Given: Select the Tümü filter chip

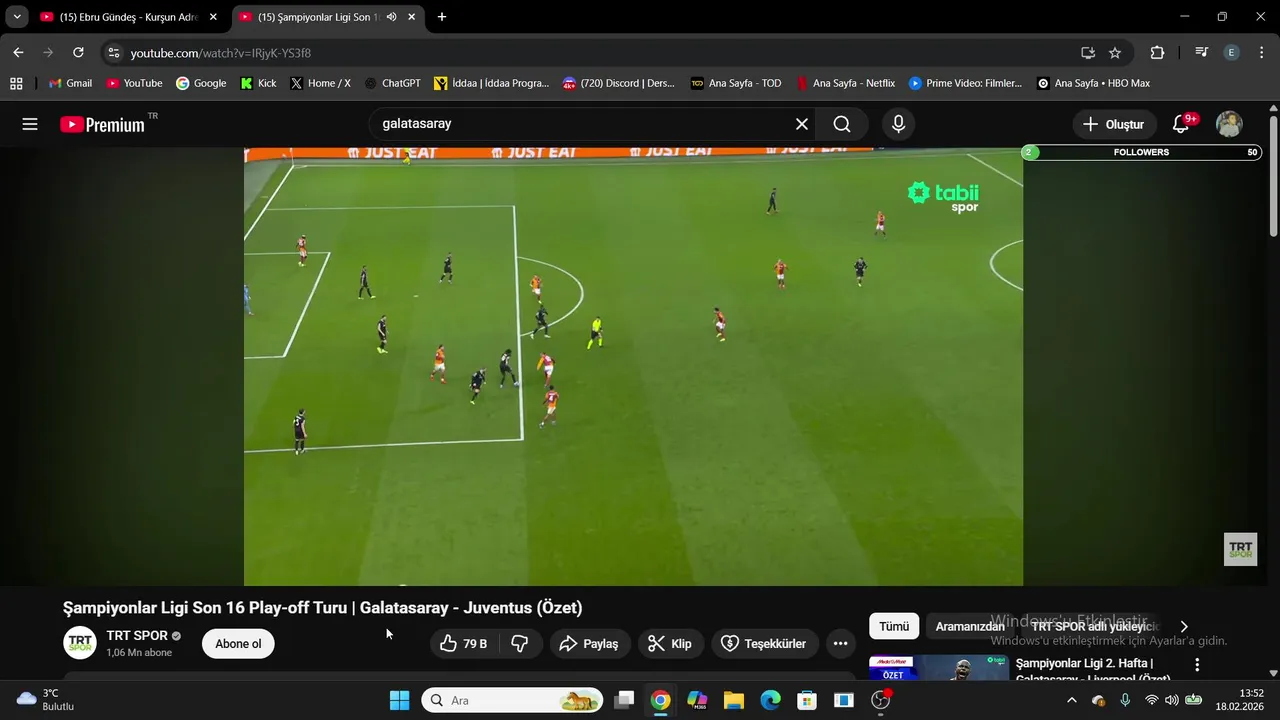Looking at the screenshot, I should tap(894, 627).
